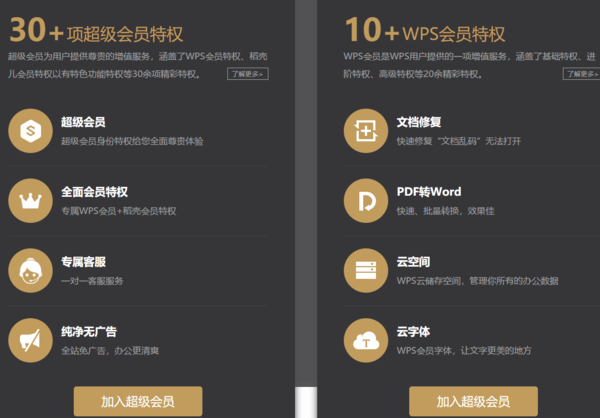Click the PDF转Word converter icon
This screenshot has height=418, width=600.
pos(365,200)
